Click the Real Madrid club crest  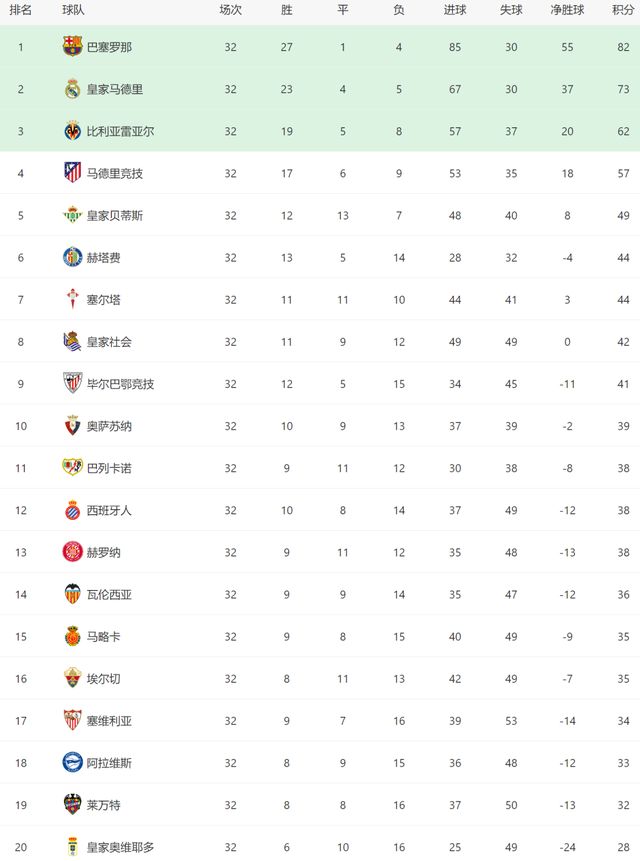[x=72, y=89]
